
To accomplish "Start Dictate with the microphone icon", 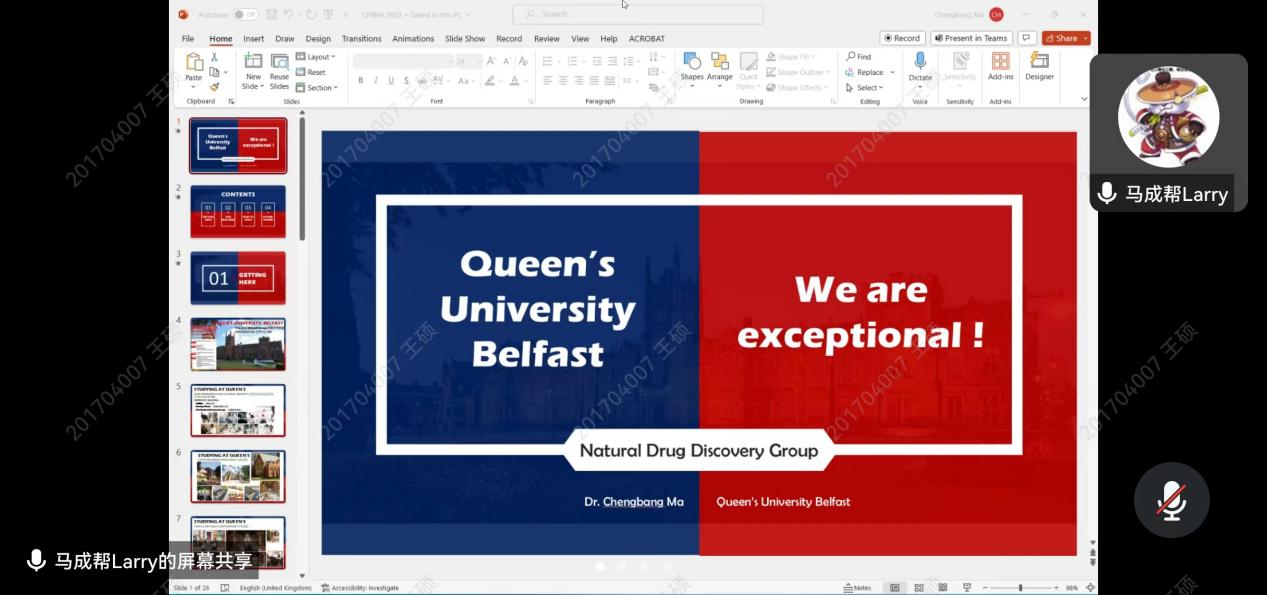I will coord(920,65).
